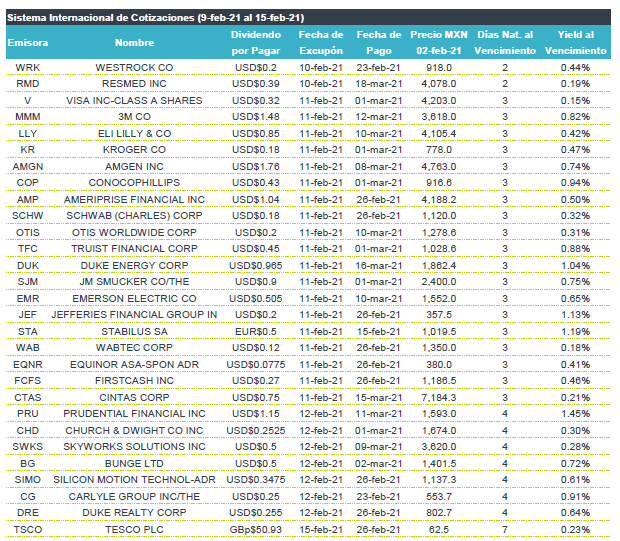
Task: Click the name SKYWORKS SOLUTIONS INC
Action: (x=134, y=447)
